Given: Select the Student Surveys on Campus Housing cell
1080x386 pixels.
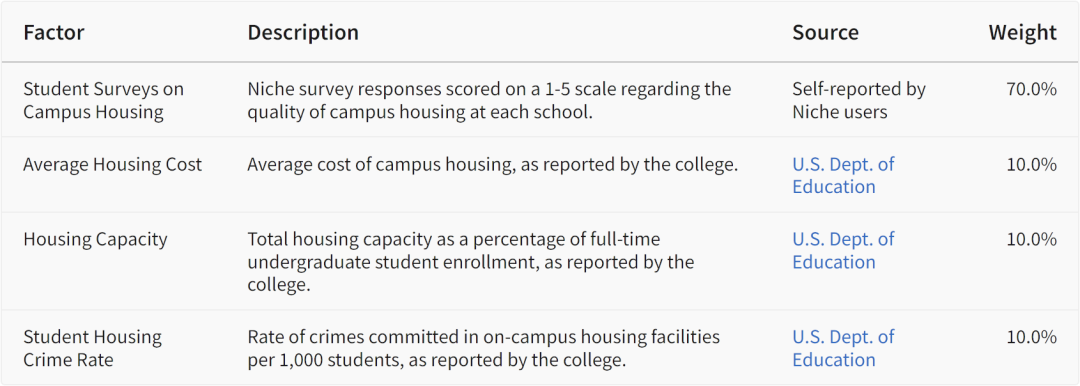Looking at the screenshot, I should coord(103,100).
